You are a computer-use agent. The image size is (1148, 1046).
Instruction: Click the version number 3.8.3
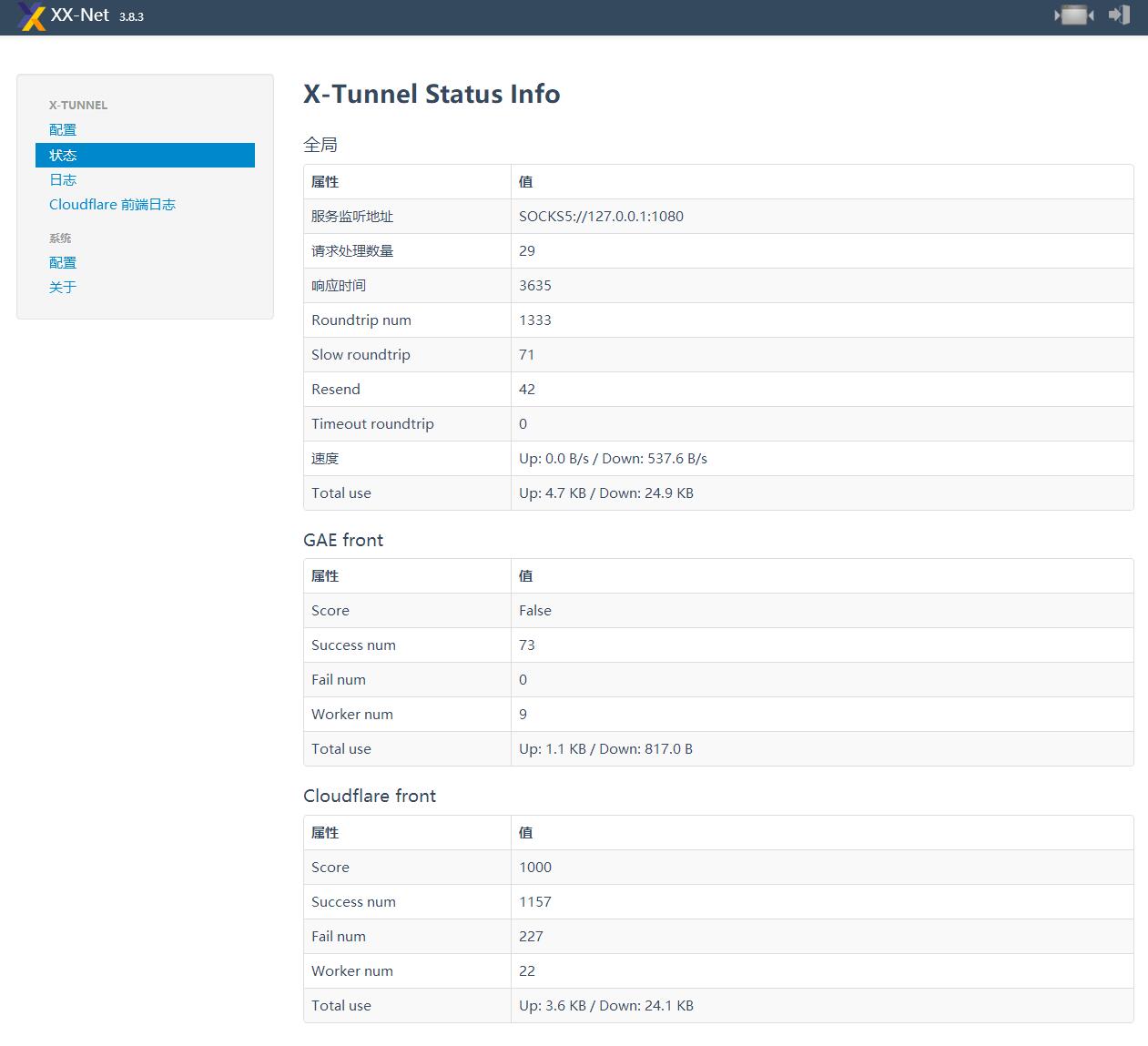coord(130,17)
